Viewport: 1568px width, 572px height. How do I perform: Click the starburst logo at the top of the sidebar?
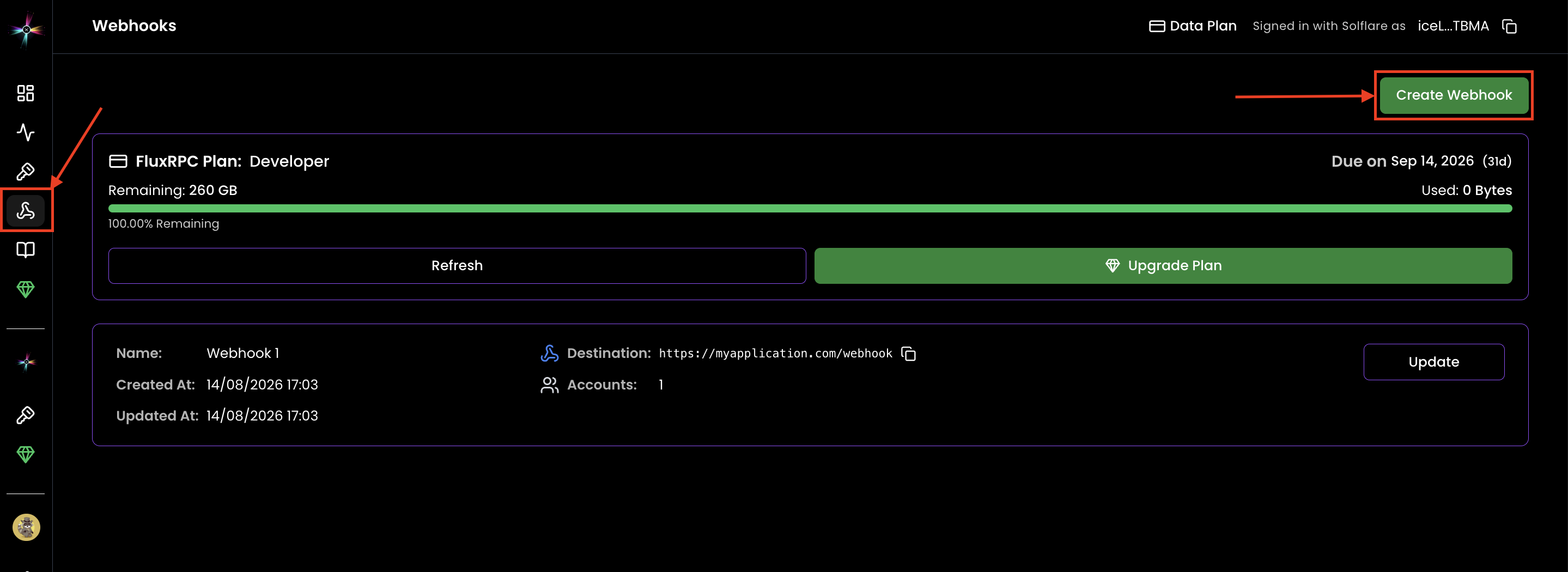26,29
